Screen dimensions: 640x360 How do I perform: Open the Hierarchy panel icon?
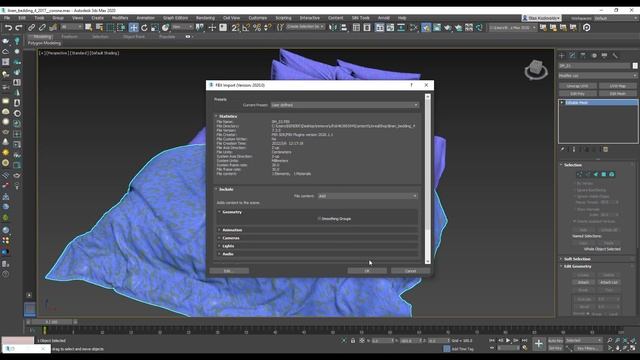(583, 56)
